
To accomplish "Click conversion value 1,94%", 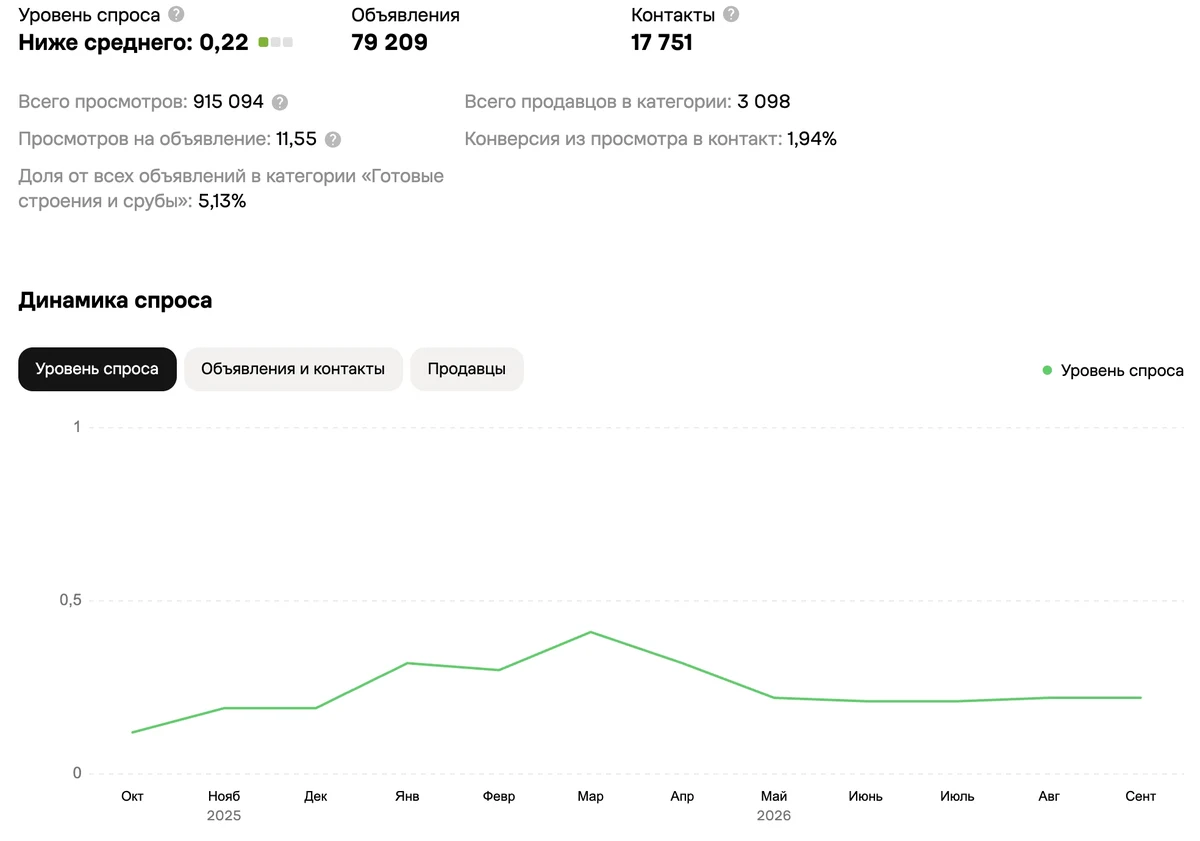I will tap(812, 139).
